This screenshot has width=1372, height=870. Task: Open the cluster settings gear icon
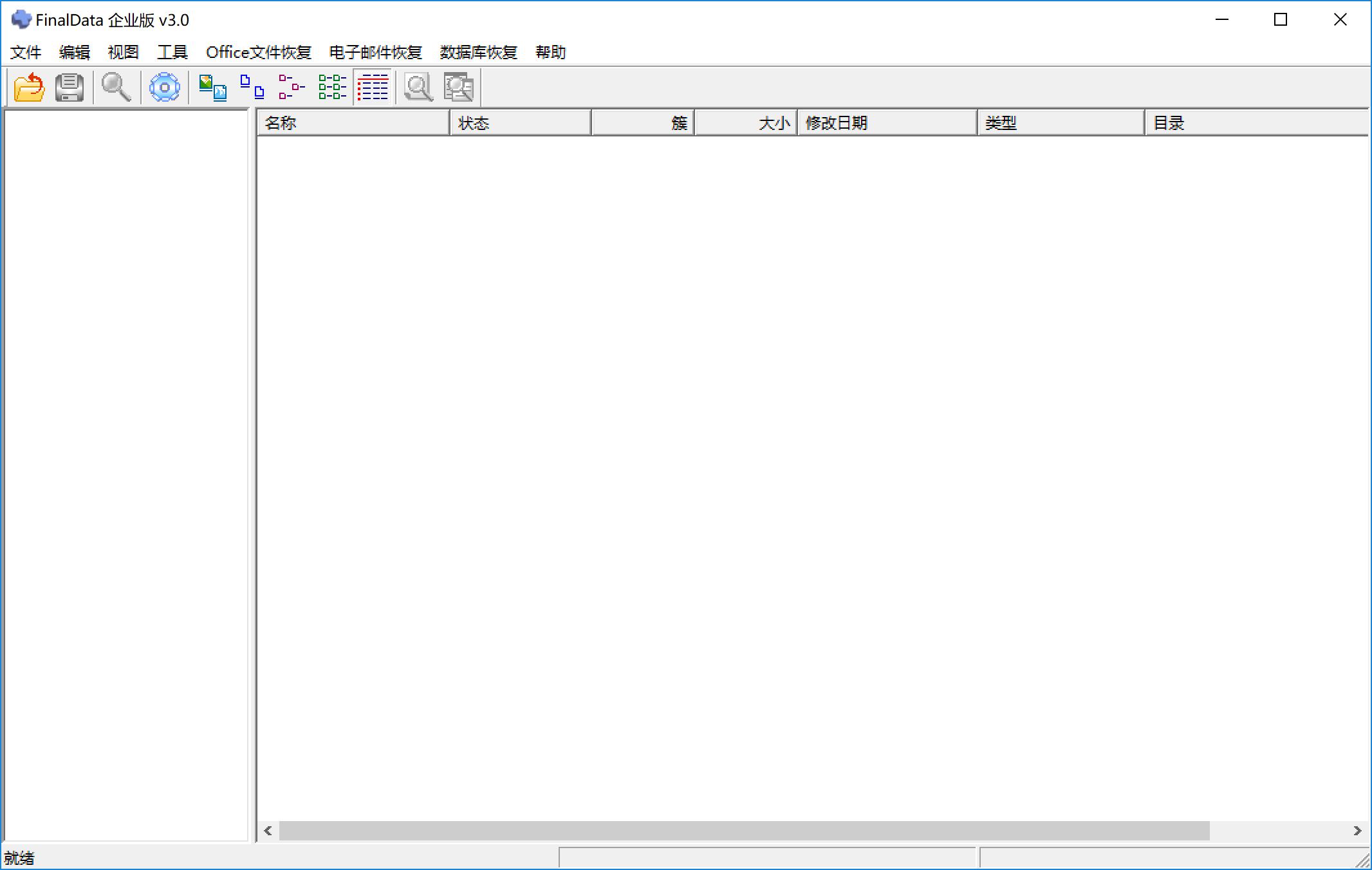[164, 87]
